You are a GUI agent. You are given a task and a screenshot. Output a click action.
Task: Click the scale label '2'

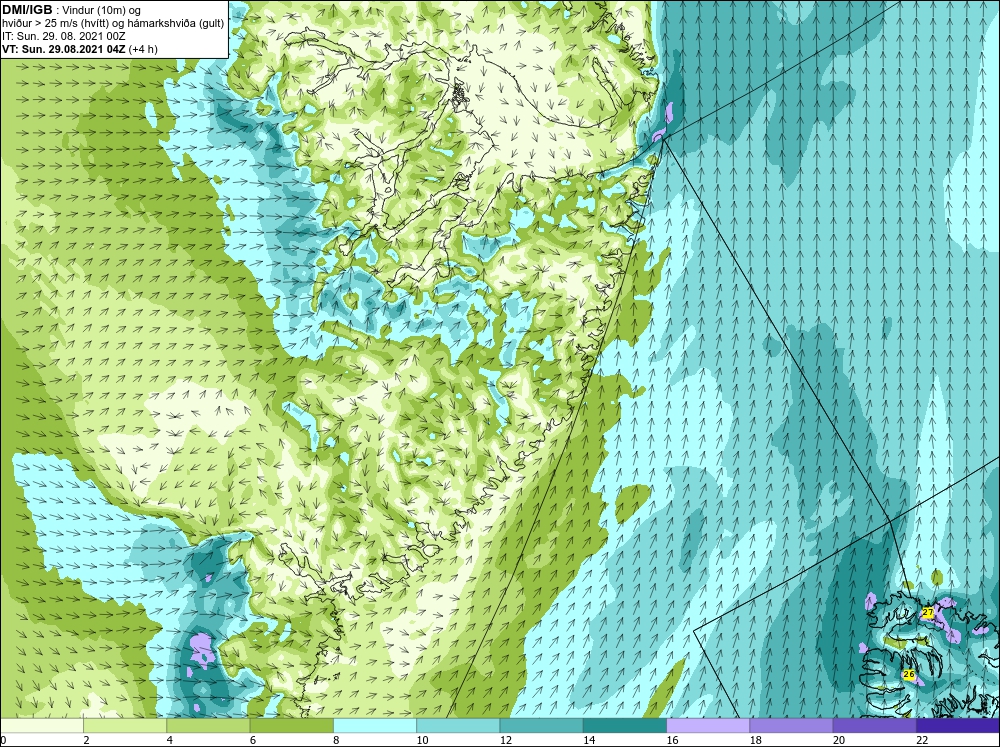pyautogui.click(x=86, y=740)
